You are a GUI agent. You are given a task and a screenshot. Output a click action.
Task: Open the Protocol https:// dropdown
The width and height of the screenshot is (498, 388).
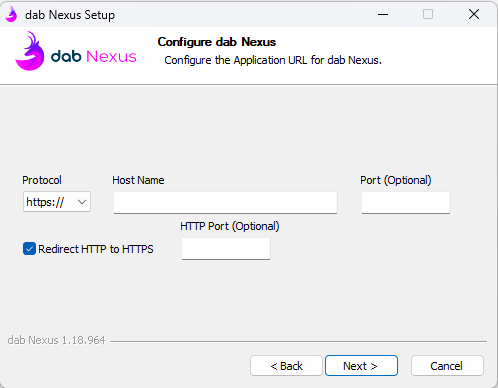(x=57, y=202)
